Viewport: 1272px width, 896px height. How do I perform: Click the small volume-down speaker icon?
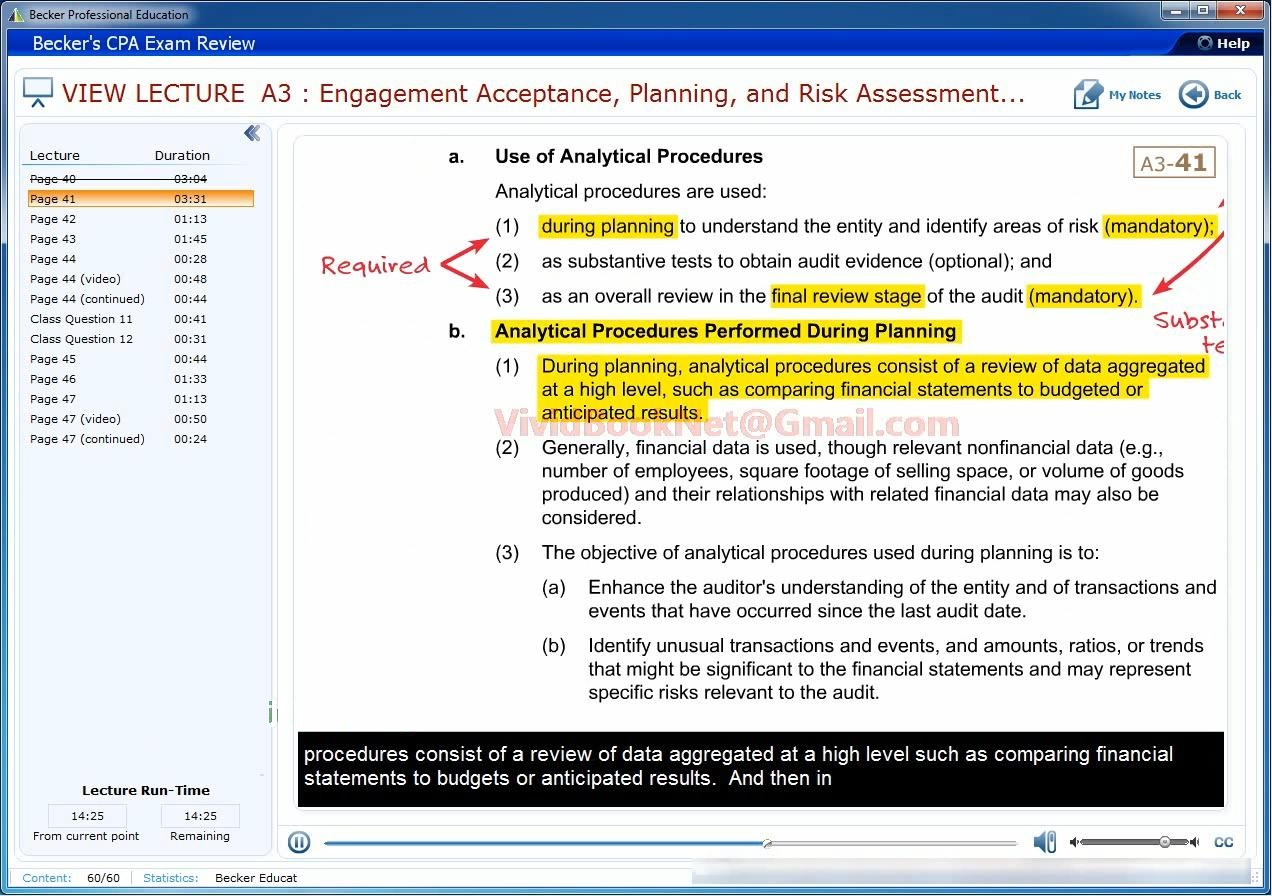(x=1075, y=842)
